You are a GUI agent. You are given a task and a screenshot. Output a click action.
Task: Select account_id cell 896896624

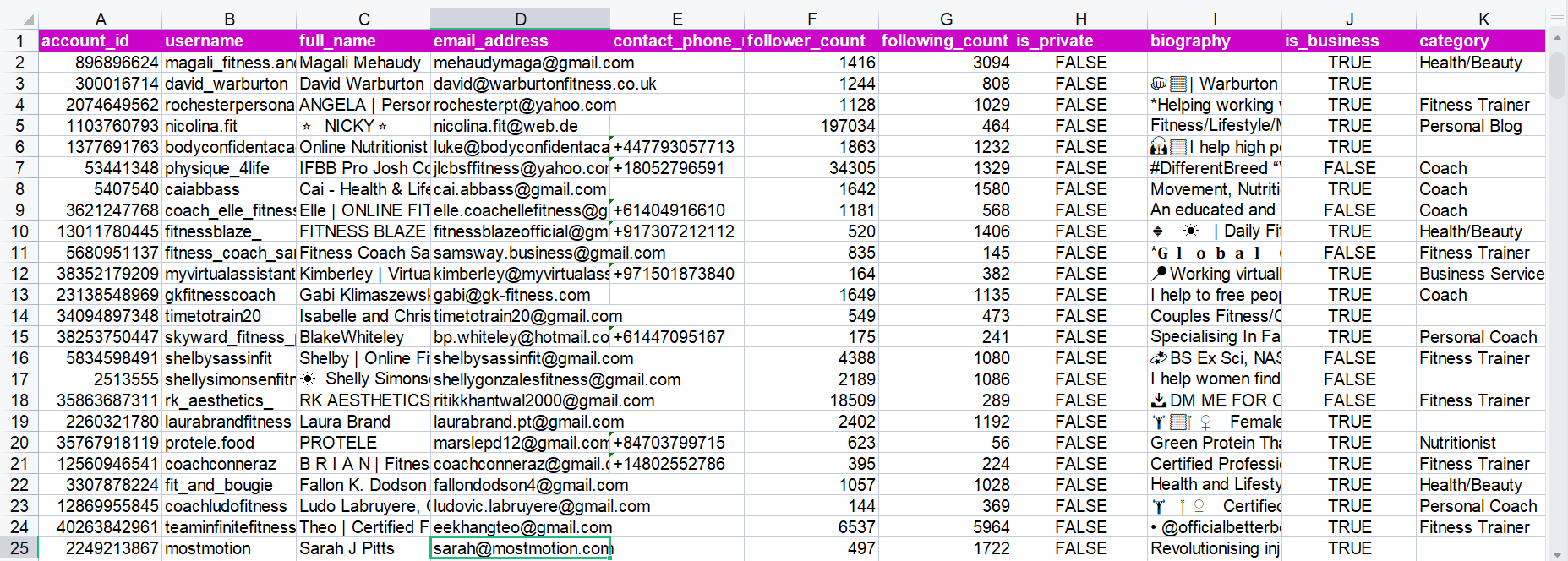click(x=101, y=63)
